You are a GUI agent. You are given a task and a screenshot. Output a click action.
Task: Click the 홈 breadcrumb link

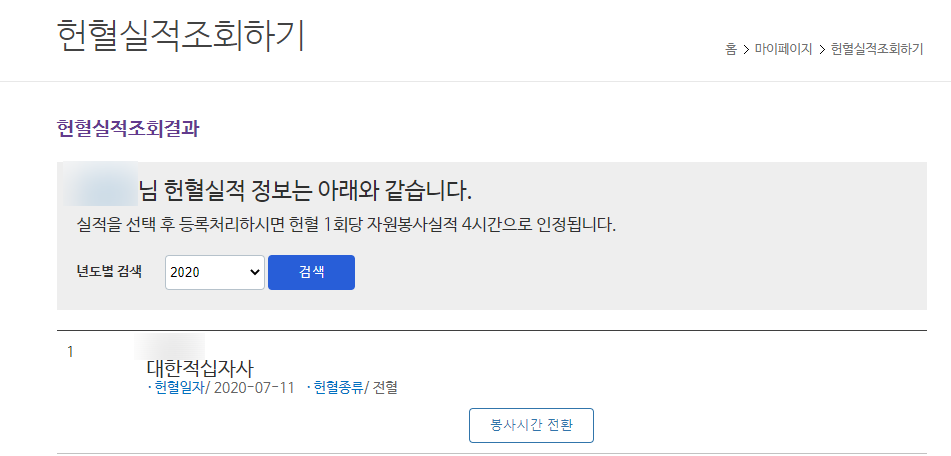pyautogui.click(x=731, y=49)
